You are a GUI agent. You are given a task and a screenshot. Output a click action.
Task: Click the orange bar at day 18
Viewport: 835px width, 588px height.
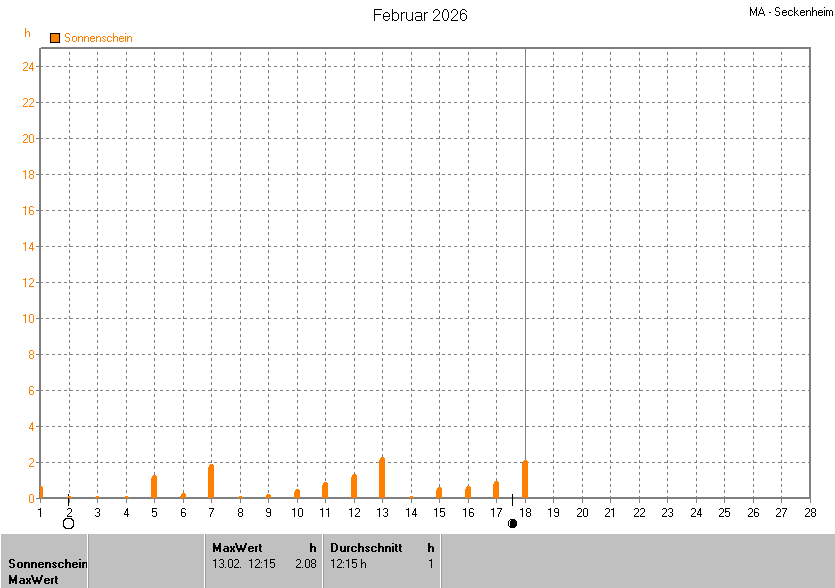(x=524, y=479)
